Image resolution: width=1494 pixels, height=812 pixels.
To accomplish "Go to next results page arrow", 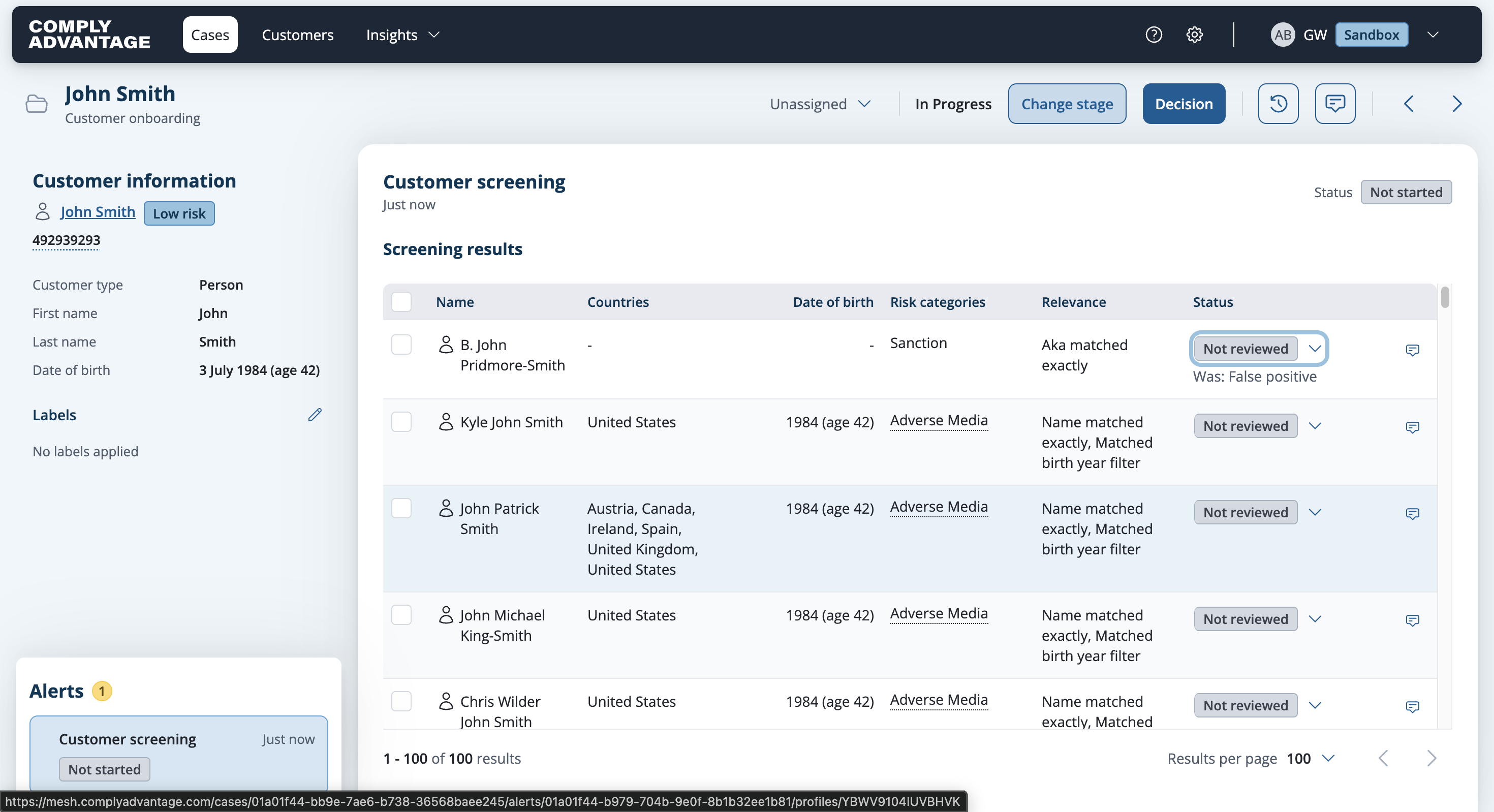I will pos(1431,758).
